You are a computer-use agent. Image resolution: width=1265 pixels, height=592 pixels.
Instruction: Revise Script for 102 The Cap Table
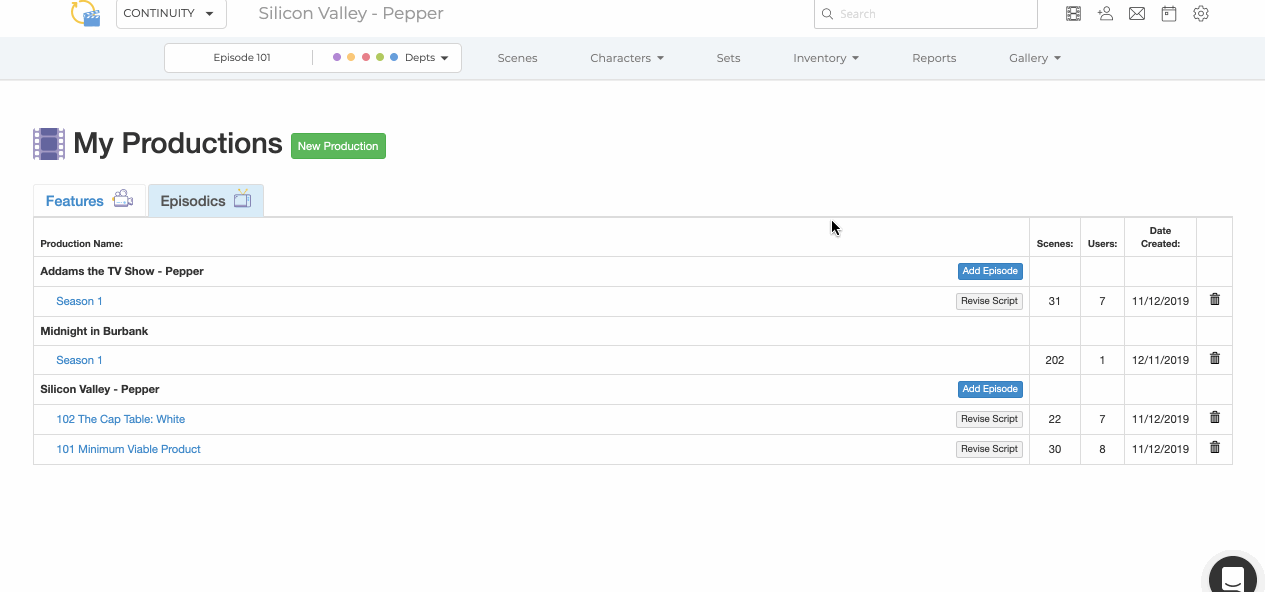click(989, 419)
